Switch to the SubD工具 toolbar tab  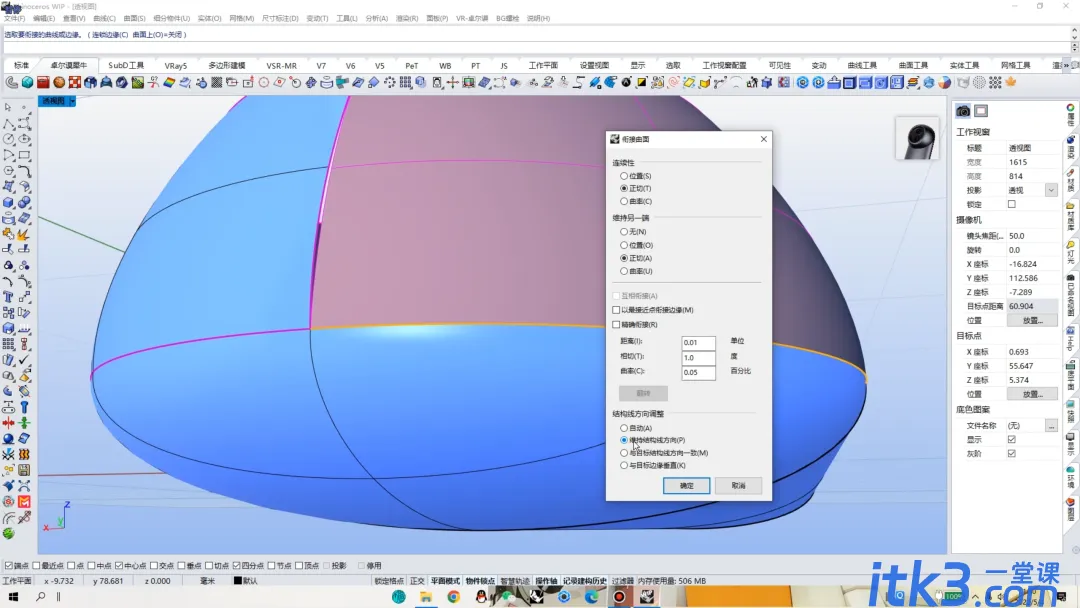point(126,65)
